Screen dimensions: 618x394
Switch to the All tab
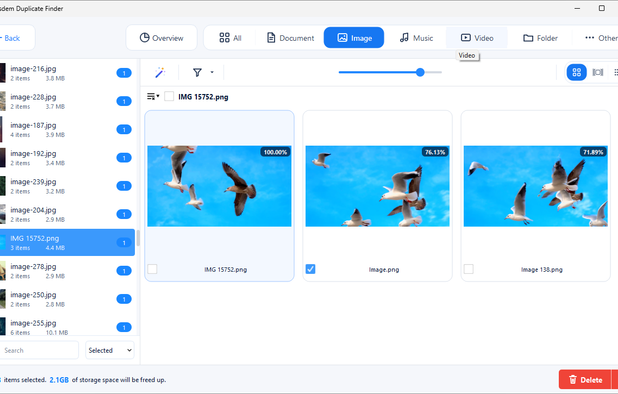230,38
